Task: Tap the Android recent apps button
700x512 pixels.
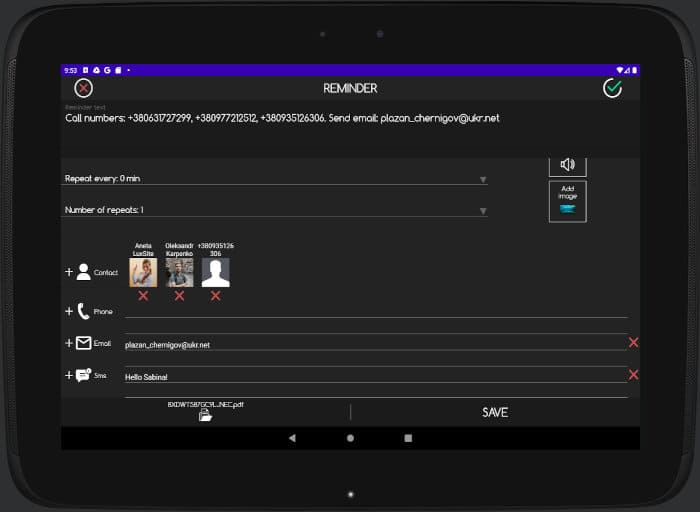Action: tap(408, 438)
